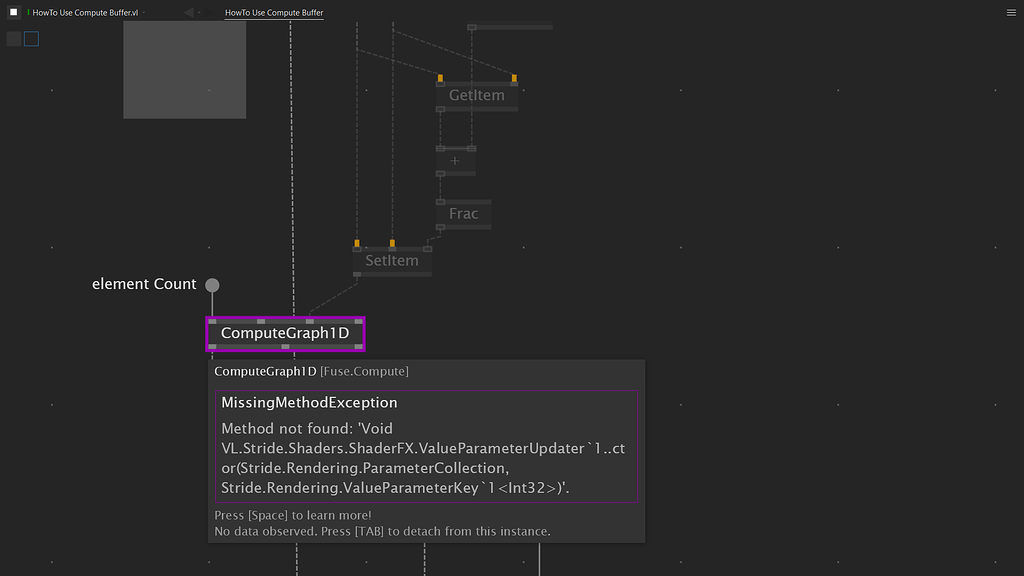Select the plus (+) node
This screenshot has width=1024, height=576.
coord(455,161)
